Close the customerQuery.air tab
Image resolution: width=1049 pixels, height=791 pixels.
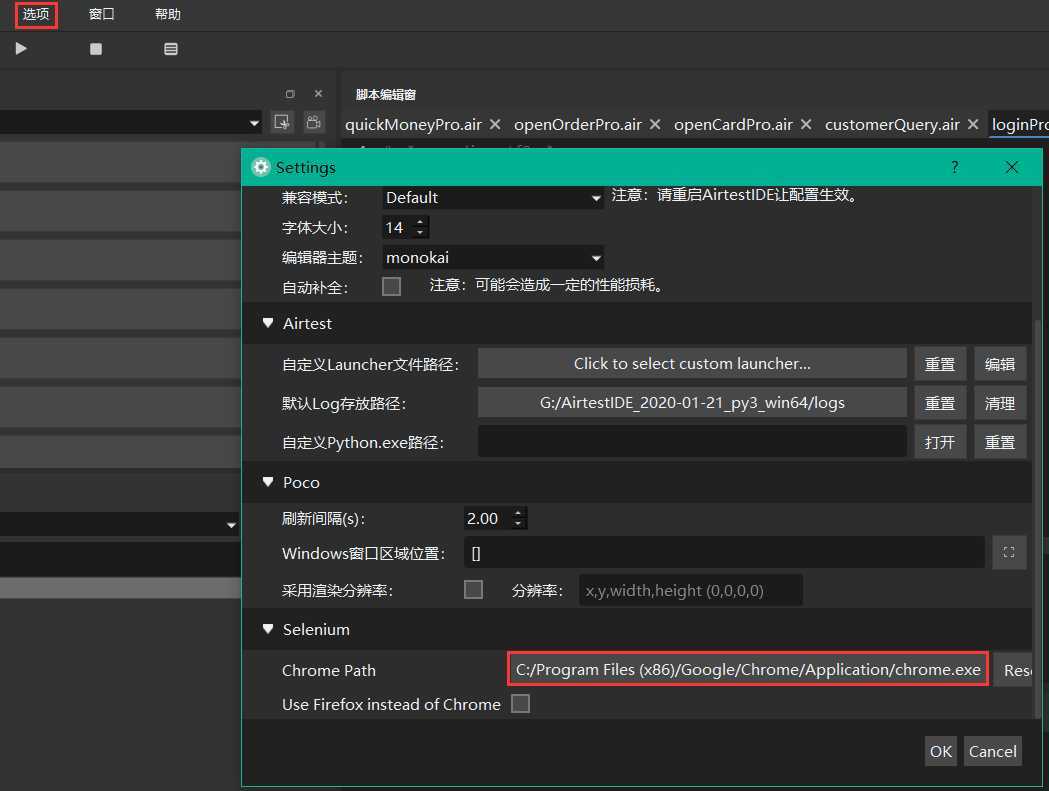(x=973, y=124)
